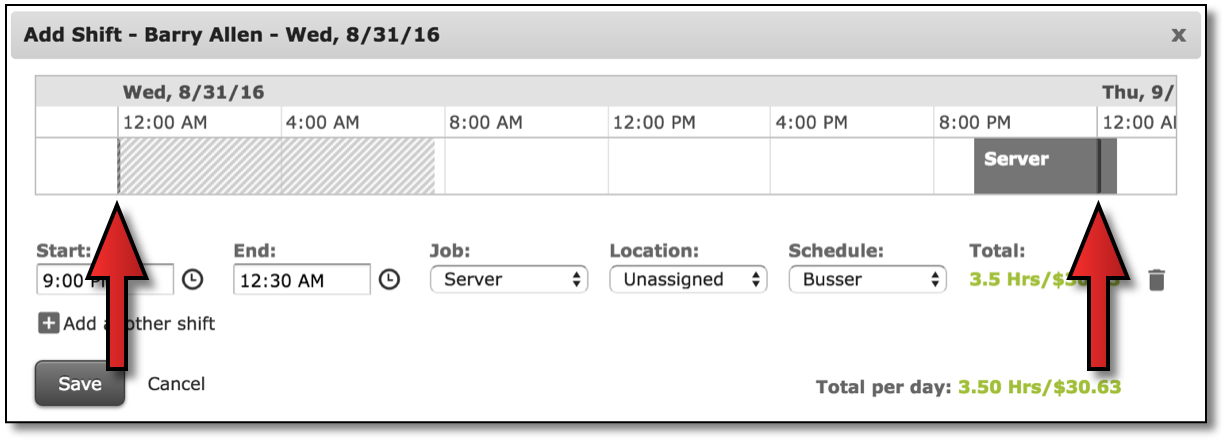The image size is (1222, 440).
Task: Click the midnight divider line in Server block
Action: tap(1098, 166)
